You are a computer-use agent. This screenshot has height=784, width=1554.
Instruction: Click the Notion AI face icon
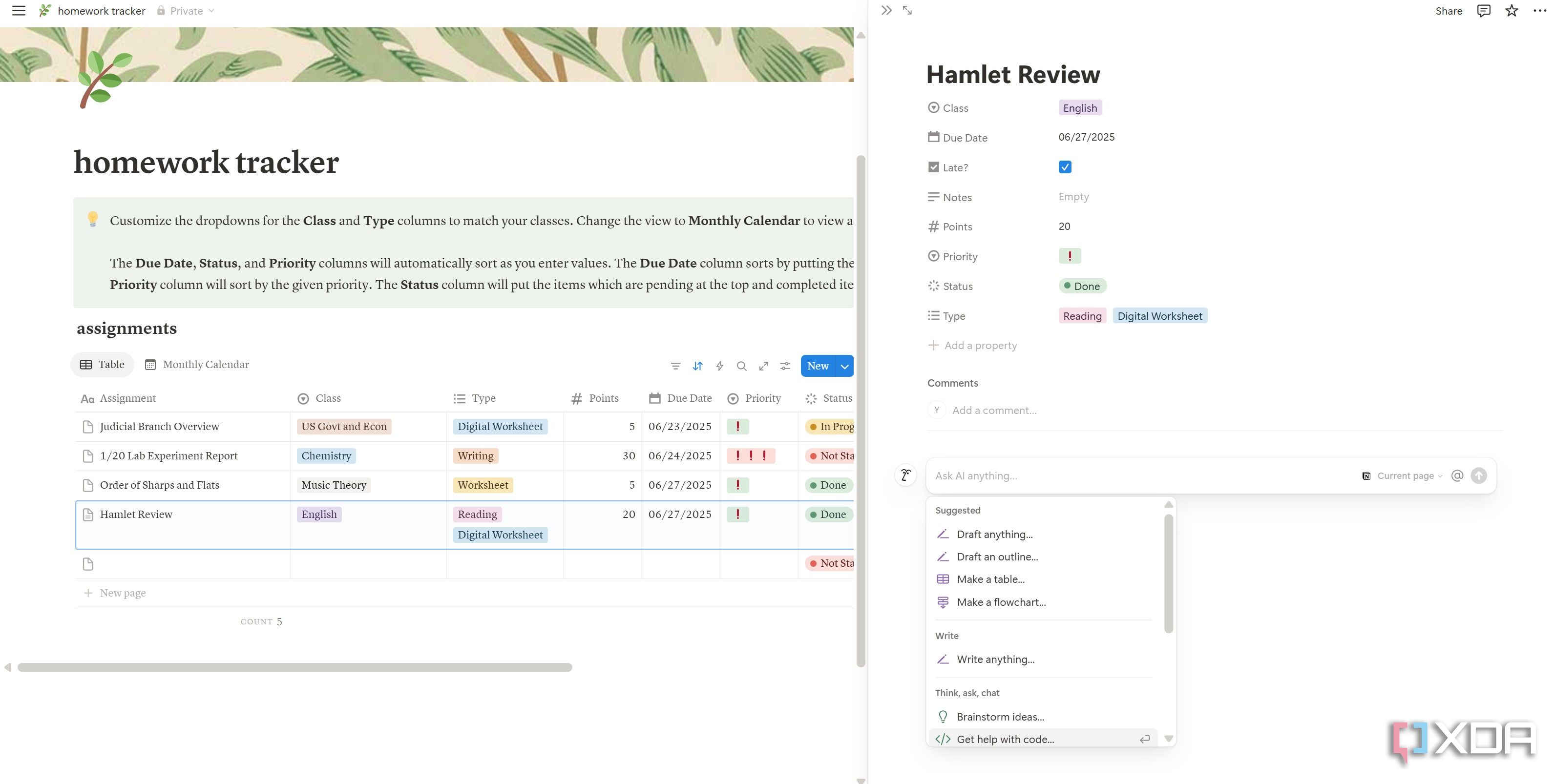905,475
